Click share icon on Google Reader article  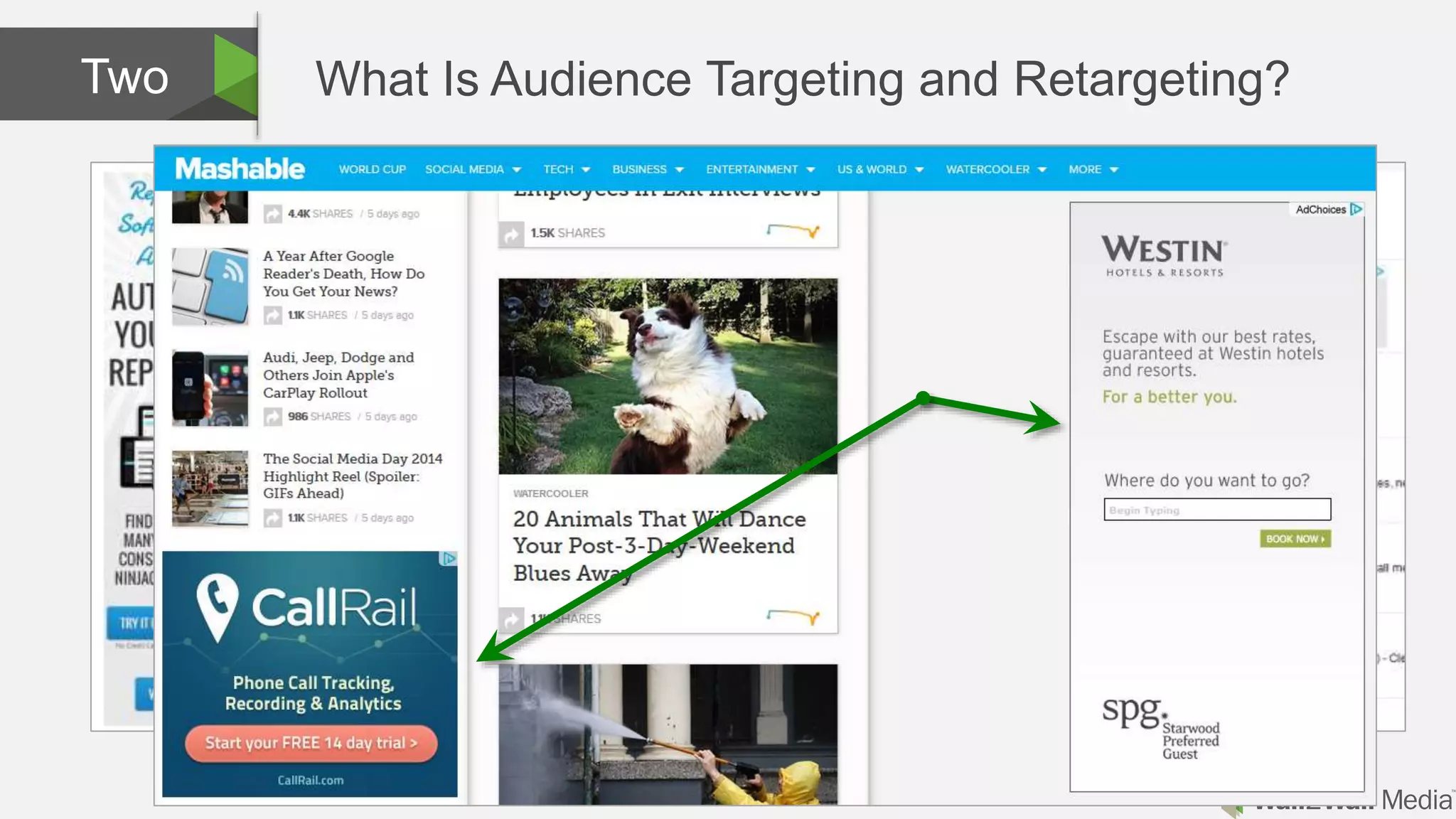pos(272,315)
